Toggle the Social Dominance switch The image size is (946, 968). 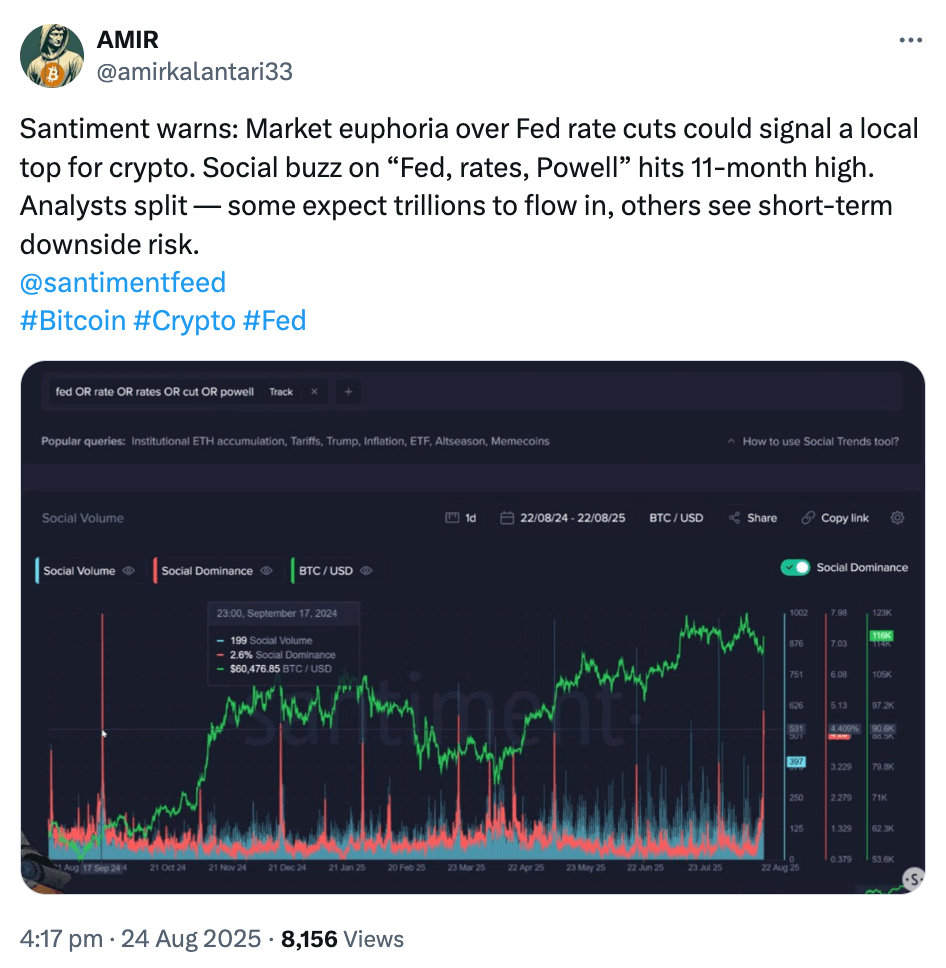point(795,568)
